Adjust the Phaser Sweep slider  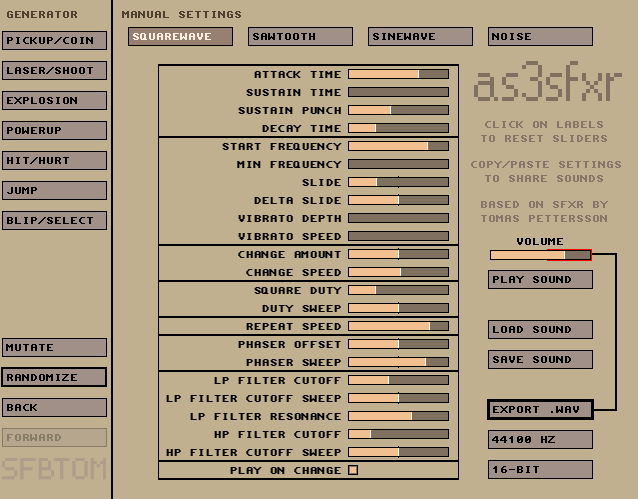pyautogui.click(x=399, y=362)
